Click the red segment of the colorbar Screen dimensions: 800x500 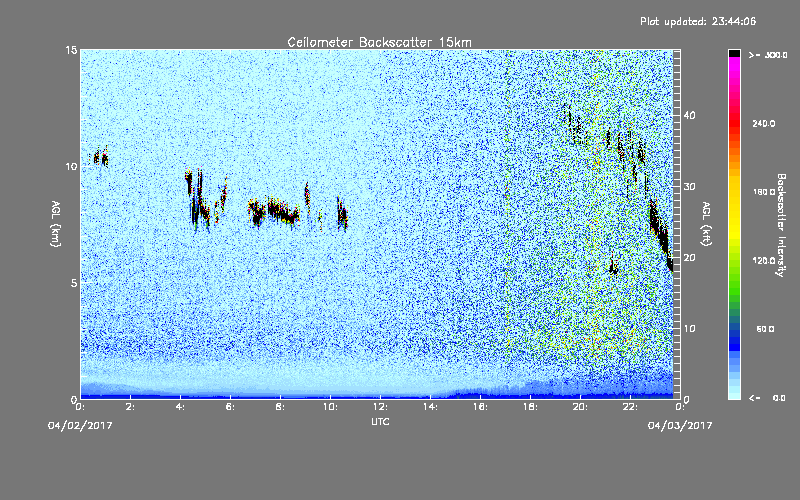734,122
